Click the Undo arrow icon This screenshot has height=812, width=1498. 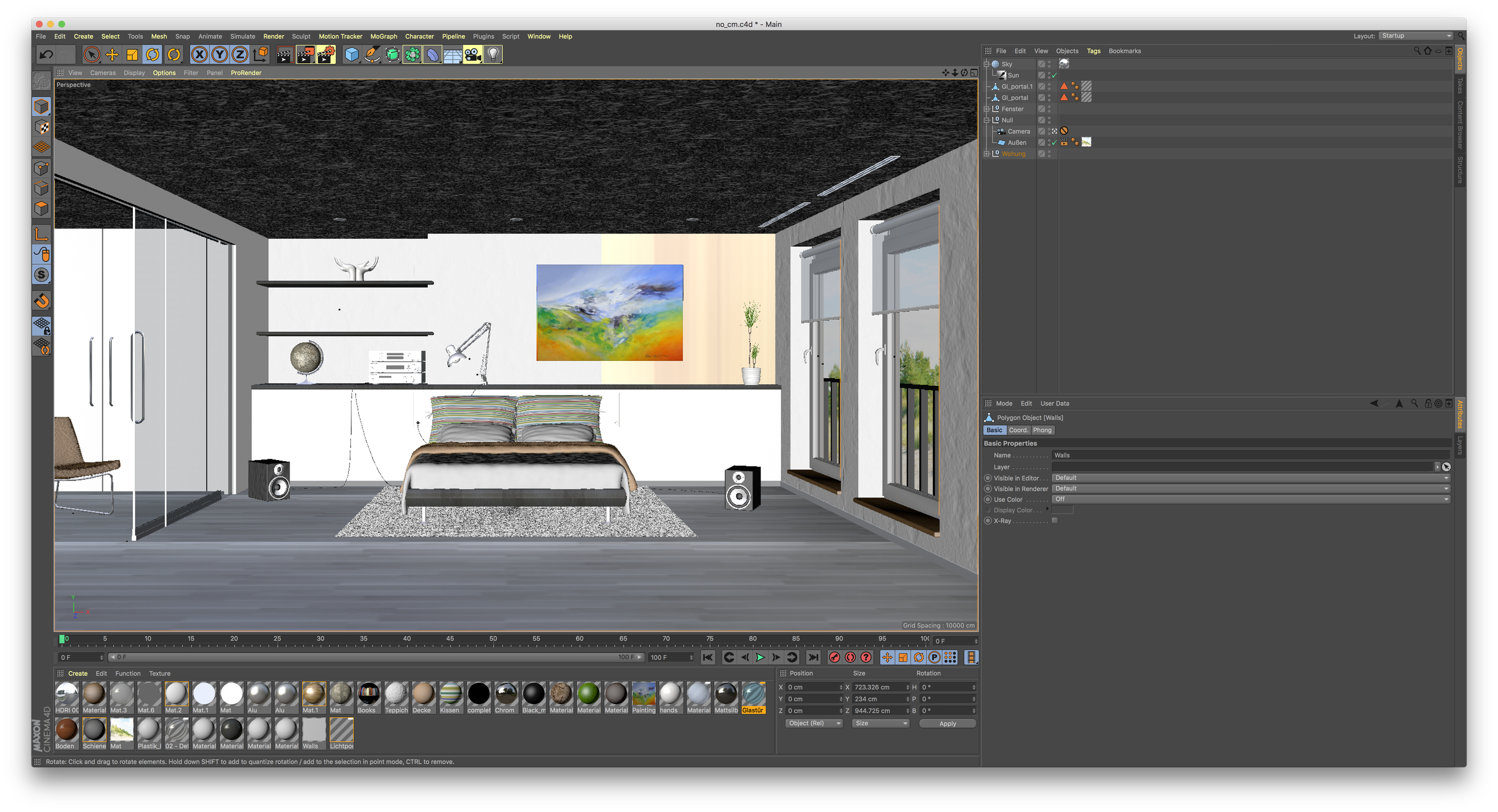pos(45,54)
